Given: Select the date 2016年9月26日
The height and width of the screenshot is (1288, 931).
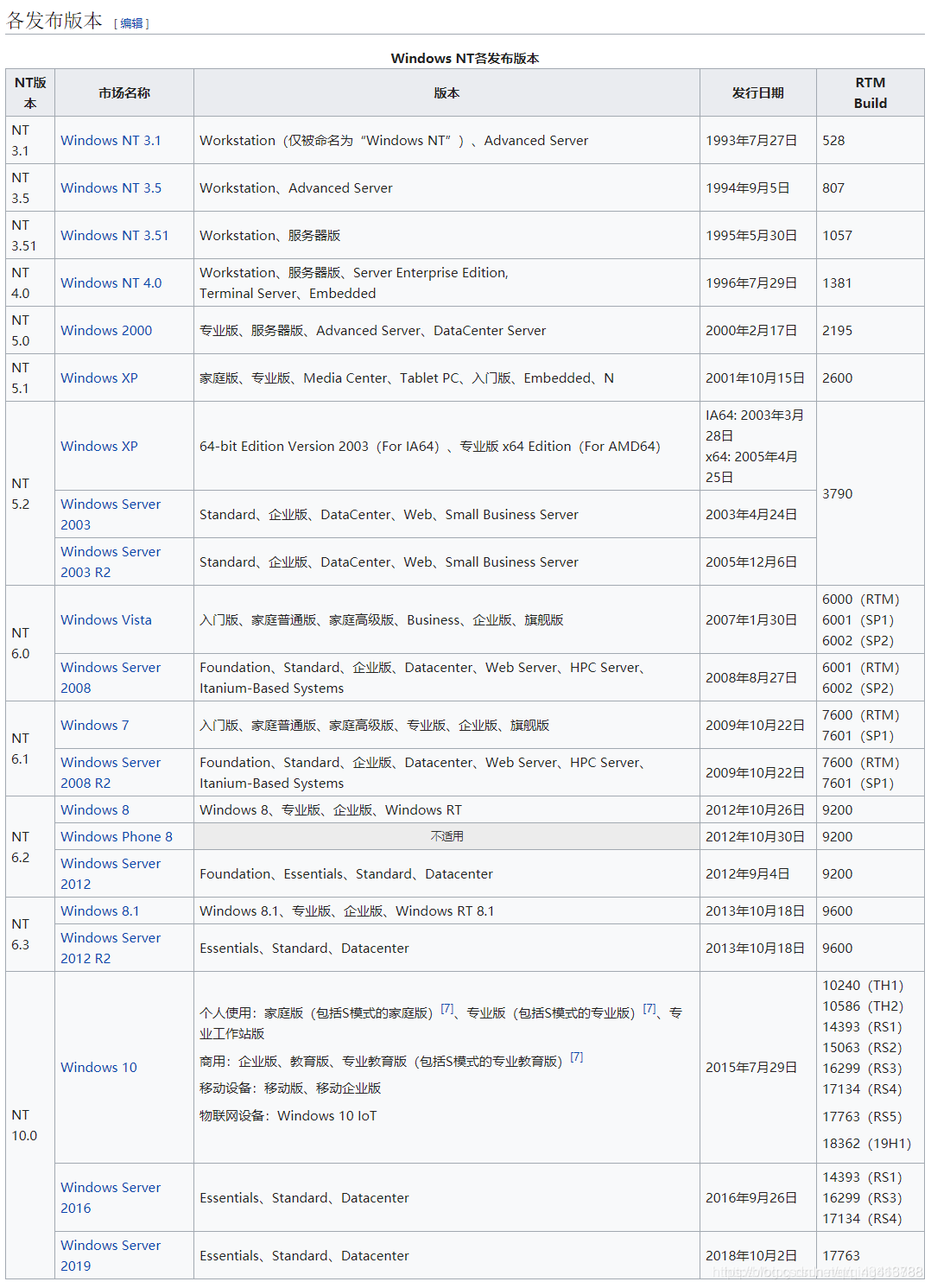Looking at the screenshot, I should 751,1198.
